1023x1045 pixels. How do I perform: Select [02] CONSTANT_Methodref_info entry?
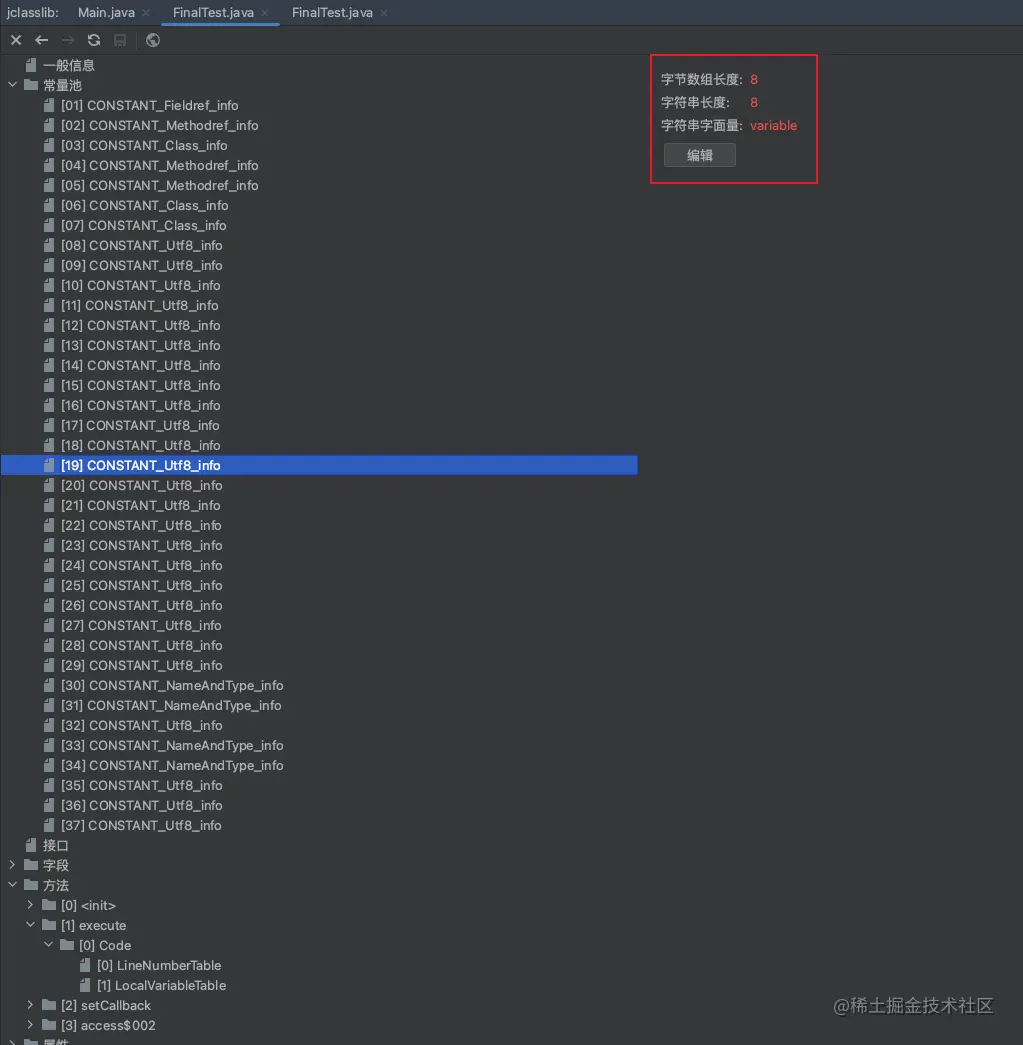click(159, 125)
